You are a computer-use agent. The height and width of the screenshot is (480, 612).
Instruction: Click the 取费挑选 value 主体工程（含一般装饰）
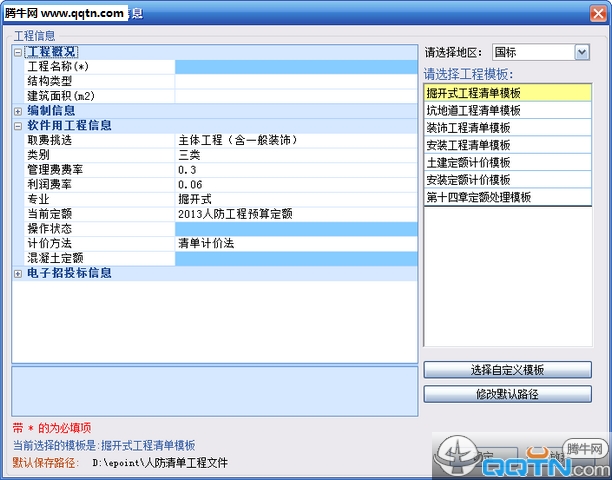[x=296, y=140]
